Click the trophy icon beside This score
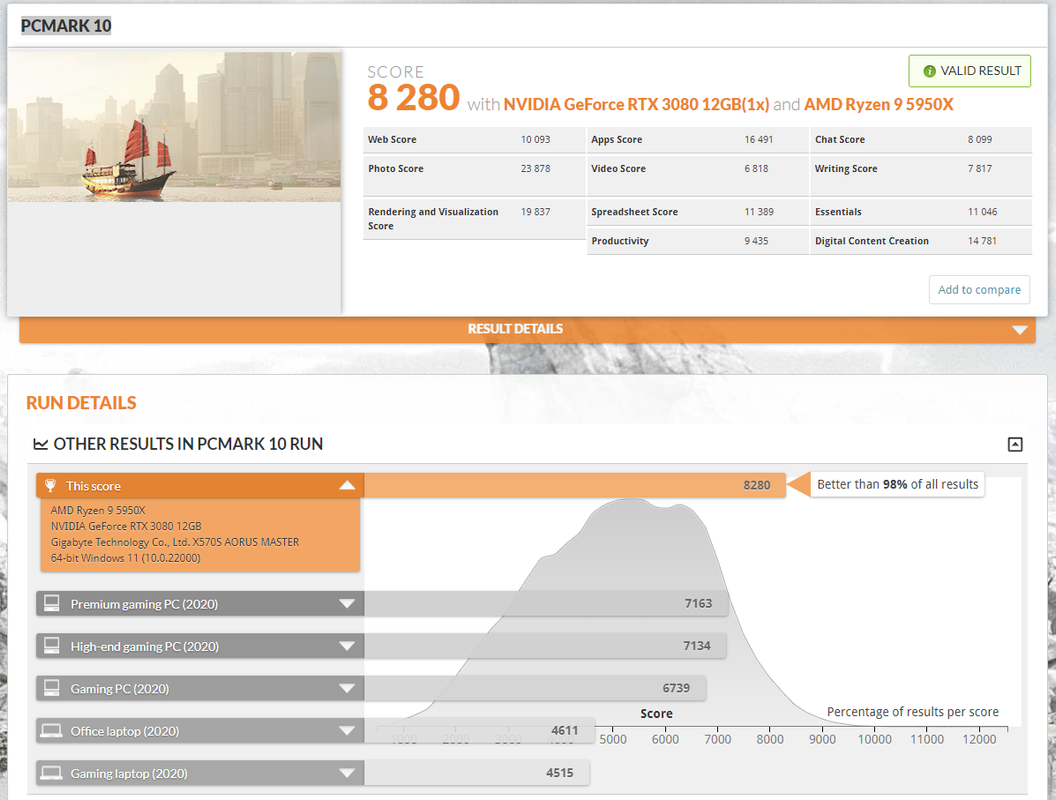 tap(51, 486)
